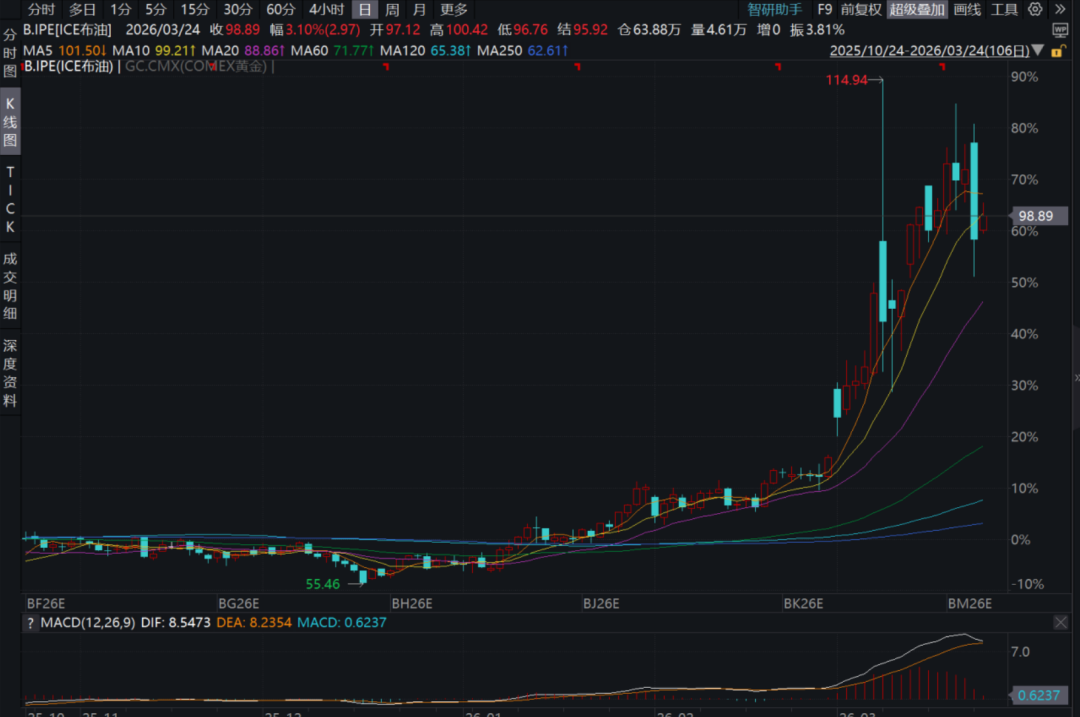Image resolution: width=1080 pixels, height=717 pixels.
Task: Click the 114.94 high price marker
Action: (845, 79)
